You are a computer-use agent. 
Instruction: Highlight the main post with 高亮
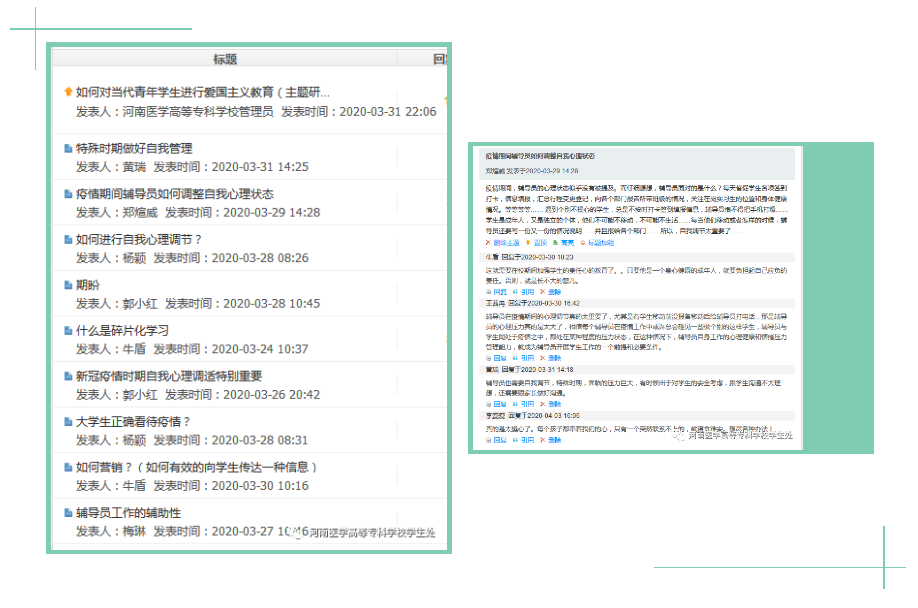click(x=567, y=243)
